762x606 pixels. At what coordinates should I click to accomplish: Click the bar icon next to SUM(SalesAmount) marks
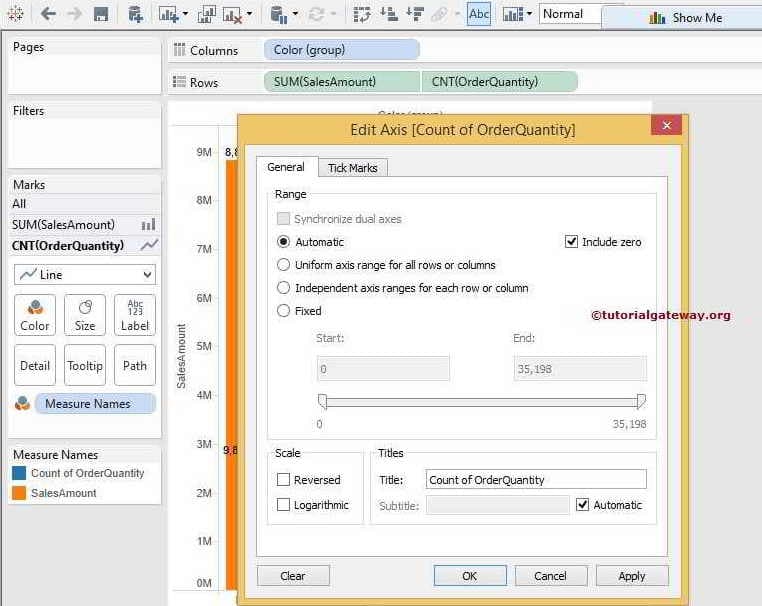click(148, 225)
